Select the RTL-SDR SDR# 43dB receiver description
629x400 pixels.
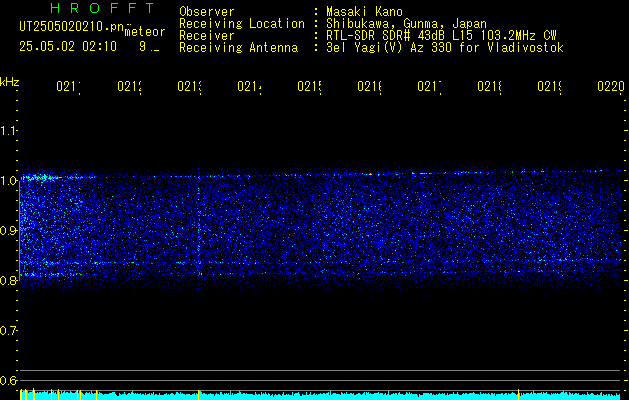coord(441,36)
